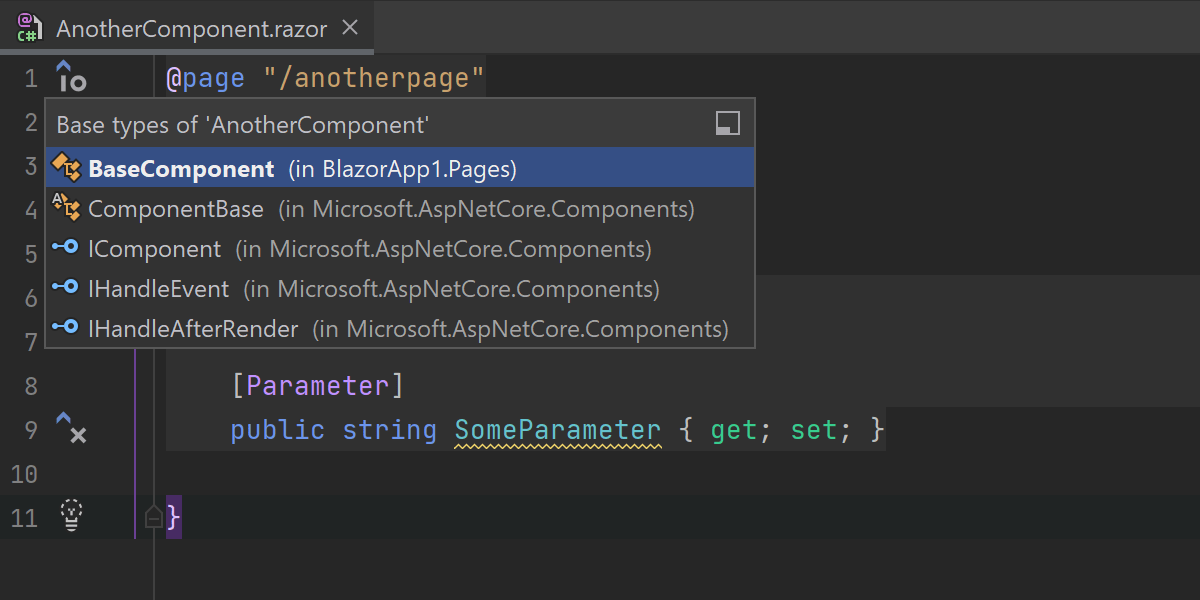Collapse the code block fold marker on line 11
This screenshot has height=600, width=1200.
tap(153, 516)
